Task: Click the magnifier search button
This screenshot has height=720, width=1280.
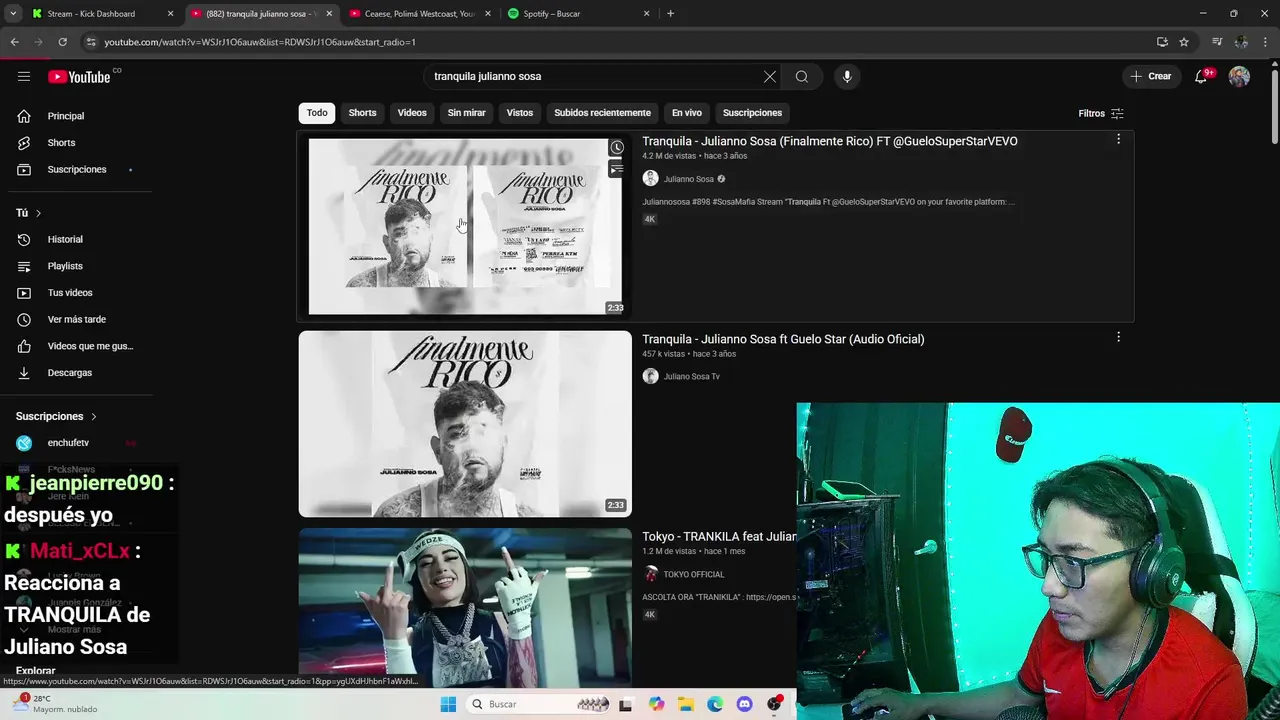Action: click(x=802, y=77)
